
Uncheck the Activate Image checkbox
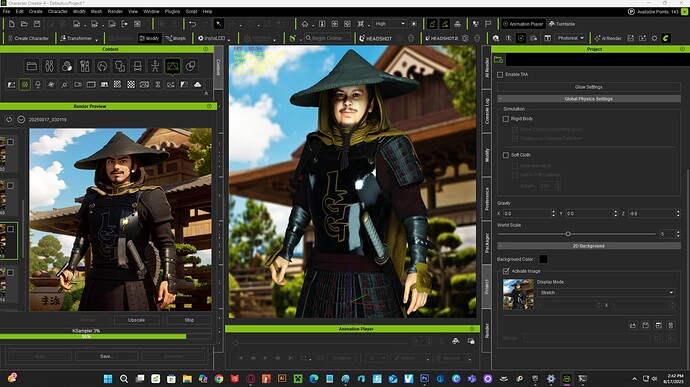tap(506, 271)
